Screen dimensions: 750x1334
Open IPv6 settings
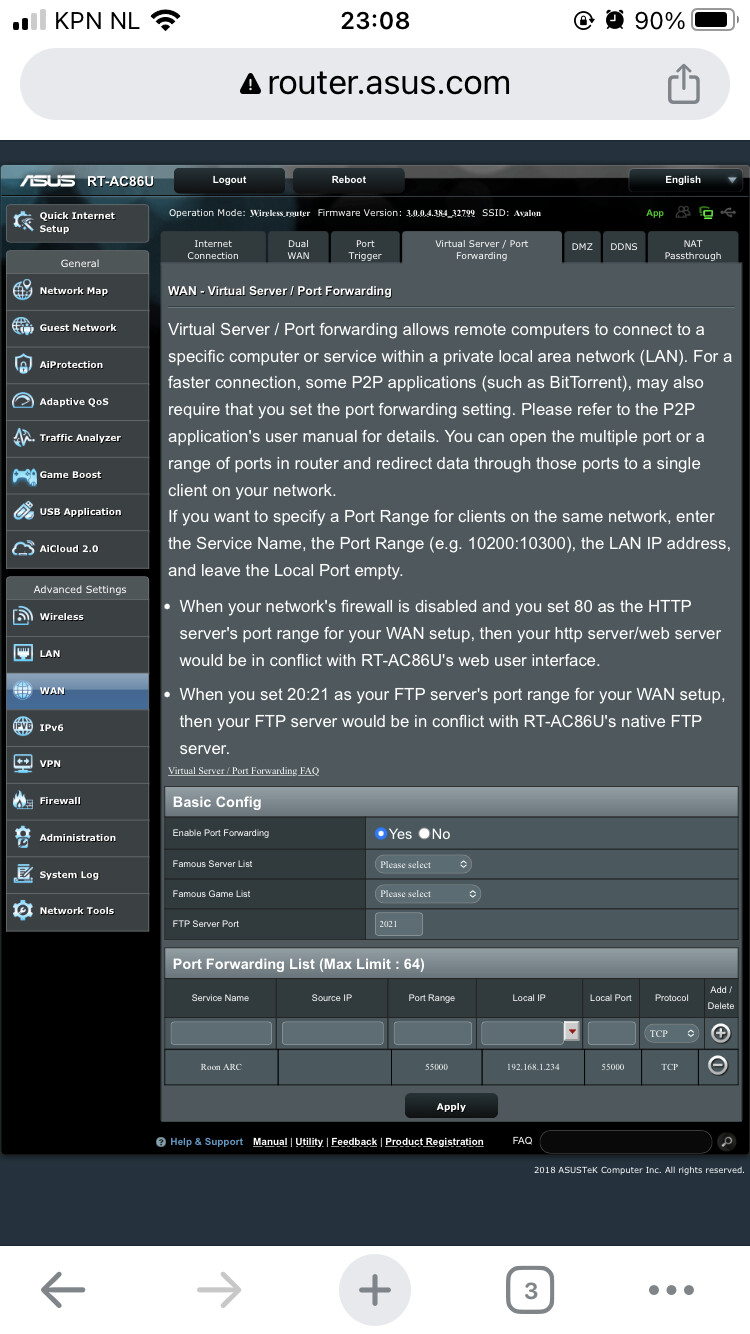coord(78,728)
